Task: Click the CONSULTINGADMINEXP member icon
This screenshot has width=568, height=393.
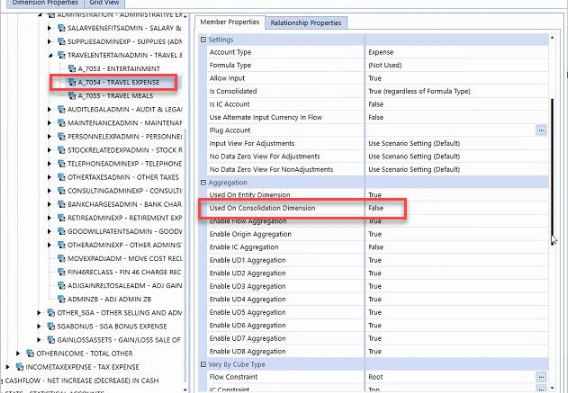Action: point(62,191)
